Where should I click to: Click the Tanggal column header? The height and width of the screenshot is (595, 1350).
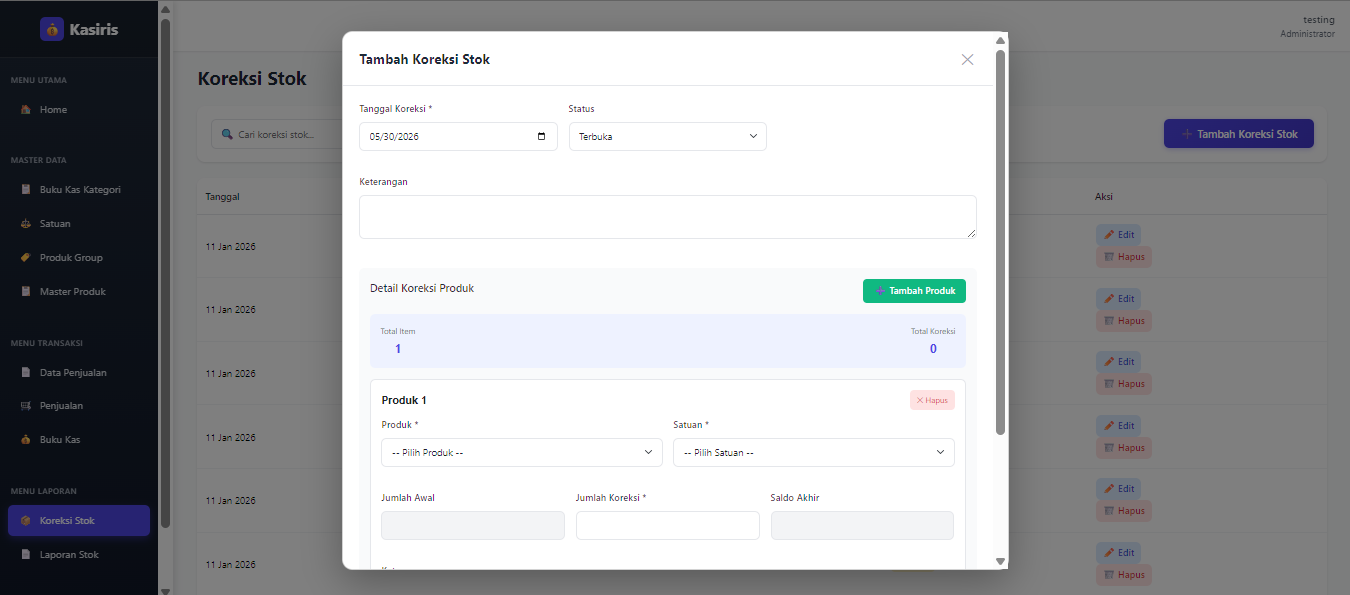tap(222, 197)
